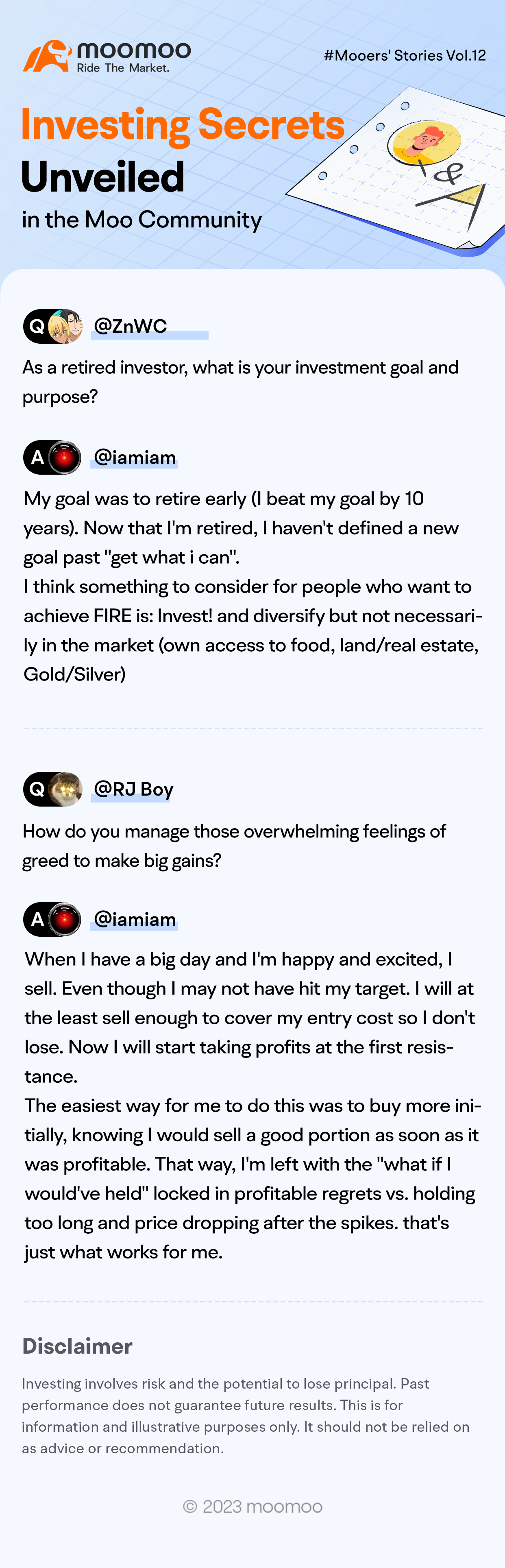Open the second @iamiam username link
This screenshot has width=505, height=1568.
pyautogui.click(x=135, y=919)
